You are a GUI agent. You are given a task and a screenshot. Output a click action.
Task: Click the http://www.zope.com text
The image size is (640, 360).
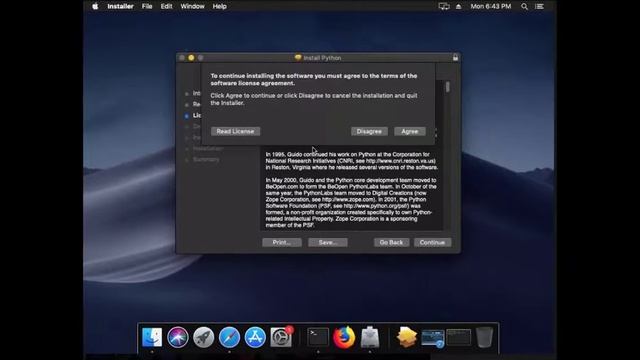348,199
